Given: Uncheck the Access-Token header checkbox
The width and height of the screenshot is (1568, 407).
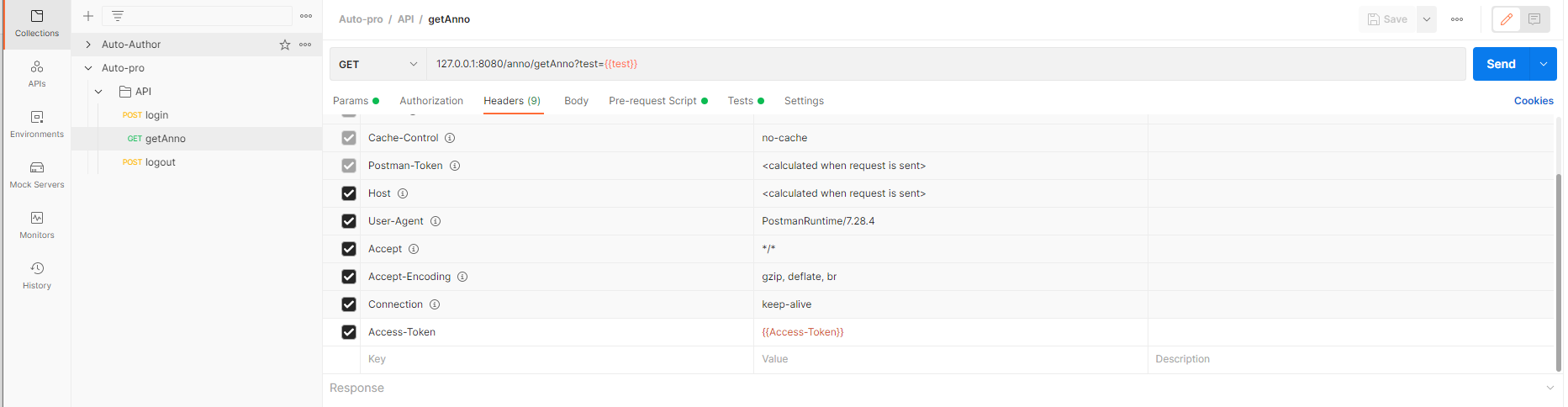Looking at the screenshot, I should click(349, 332).
